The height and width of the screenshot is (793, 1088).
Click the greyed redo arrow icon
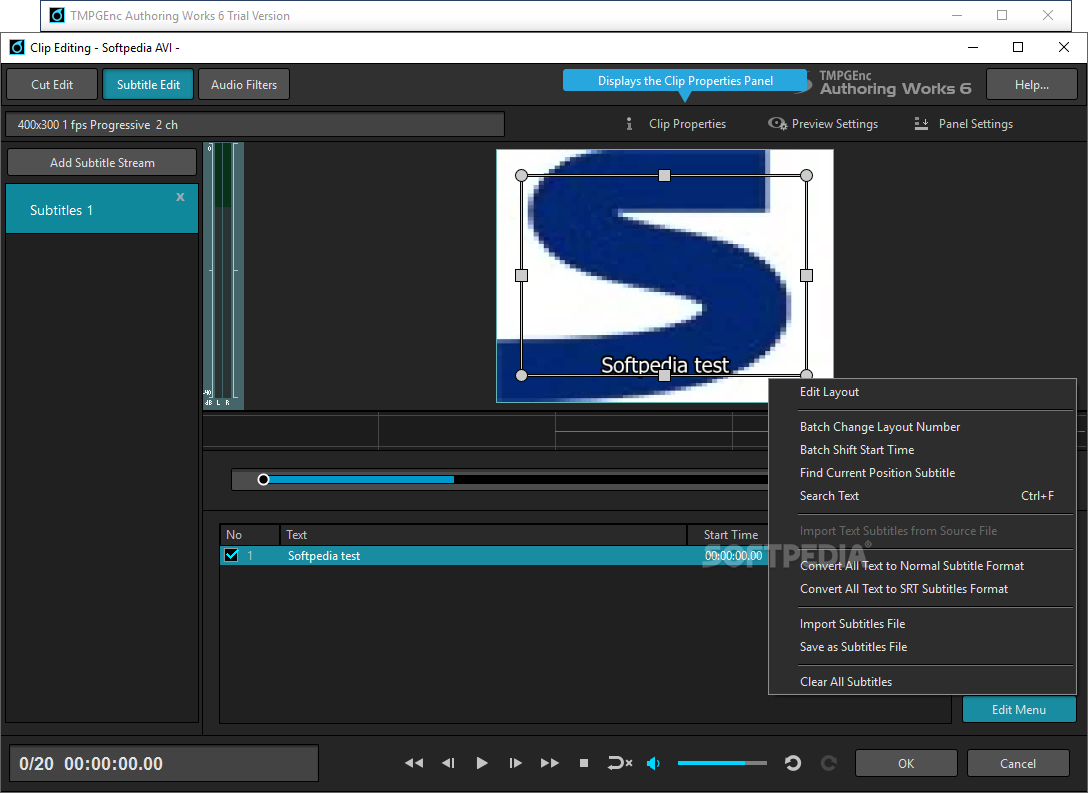(828, 763)
